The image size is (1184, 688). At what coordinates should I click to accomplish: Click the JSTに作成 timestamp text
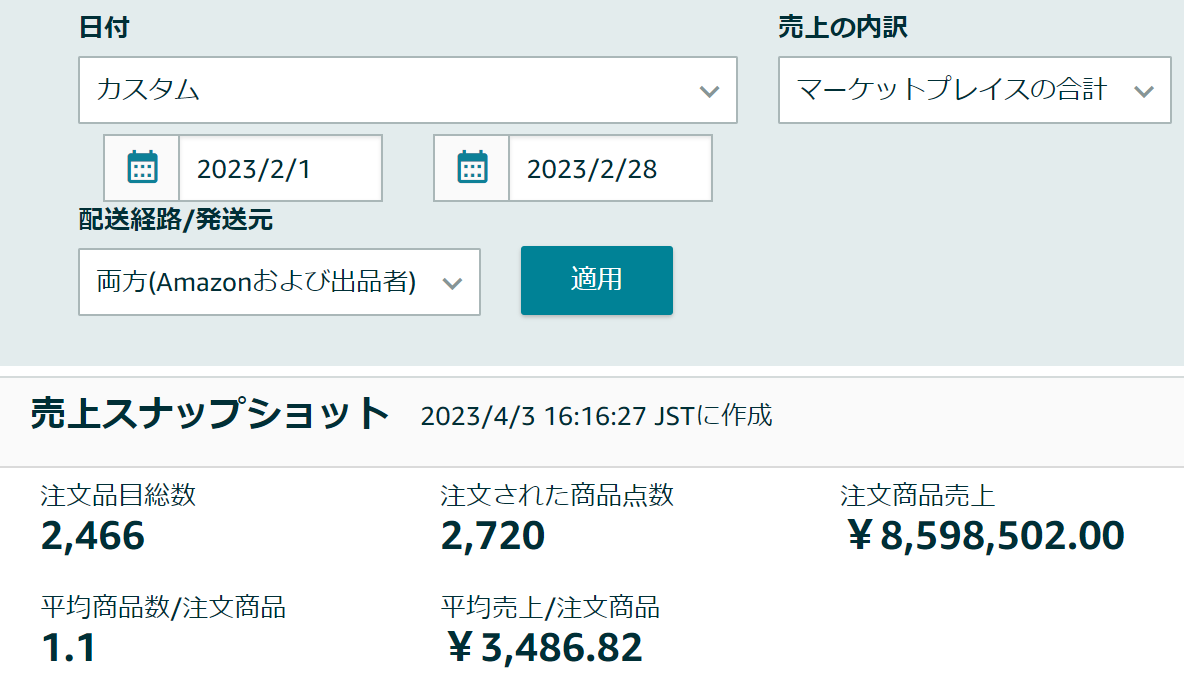point(597,416)
